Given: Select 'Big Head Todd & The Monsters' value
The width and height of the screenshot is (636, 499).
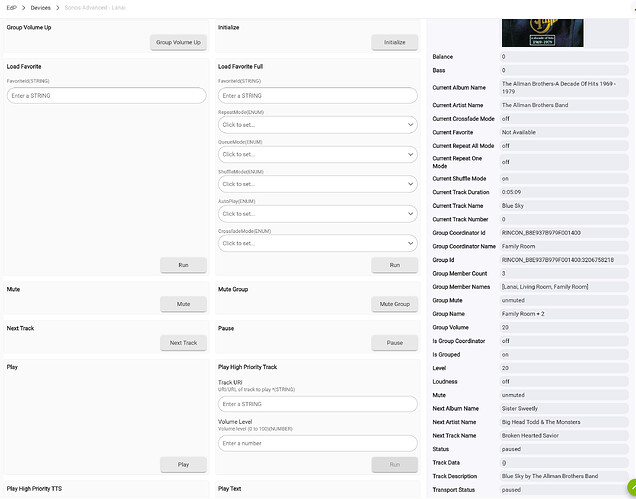Looking at the screenshot, I should [x=564, y=422].
